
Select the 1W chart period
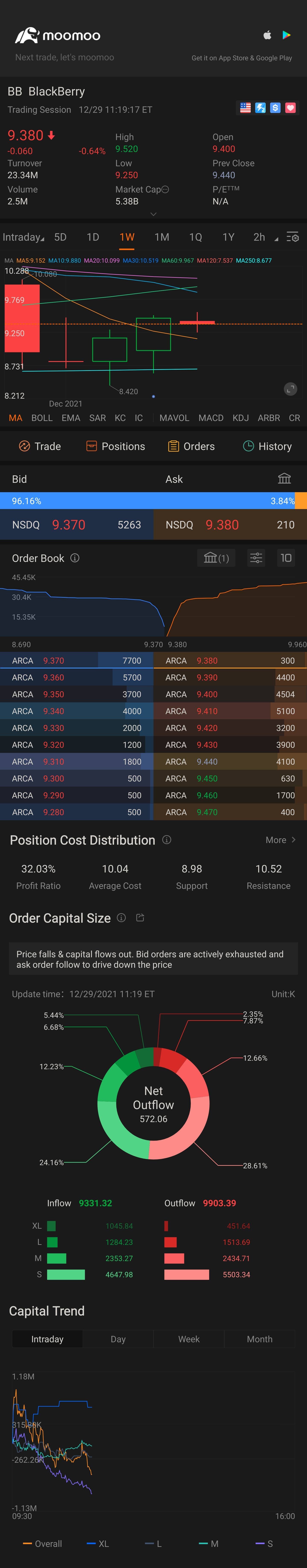[127, 237]
